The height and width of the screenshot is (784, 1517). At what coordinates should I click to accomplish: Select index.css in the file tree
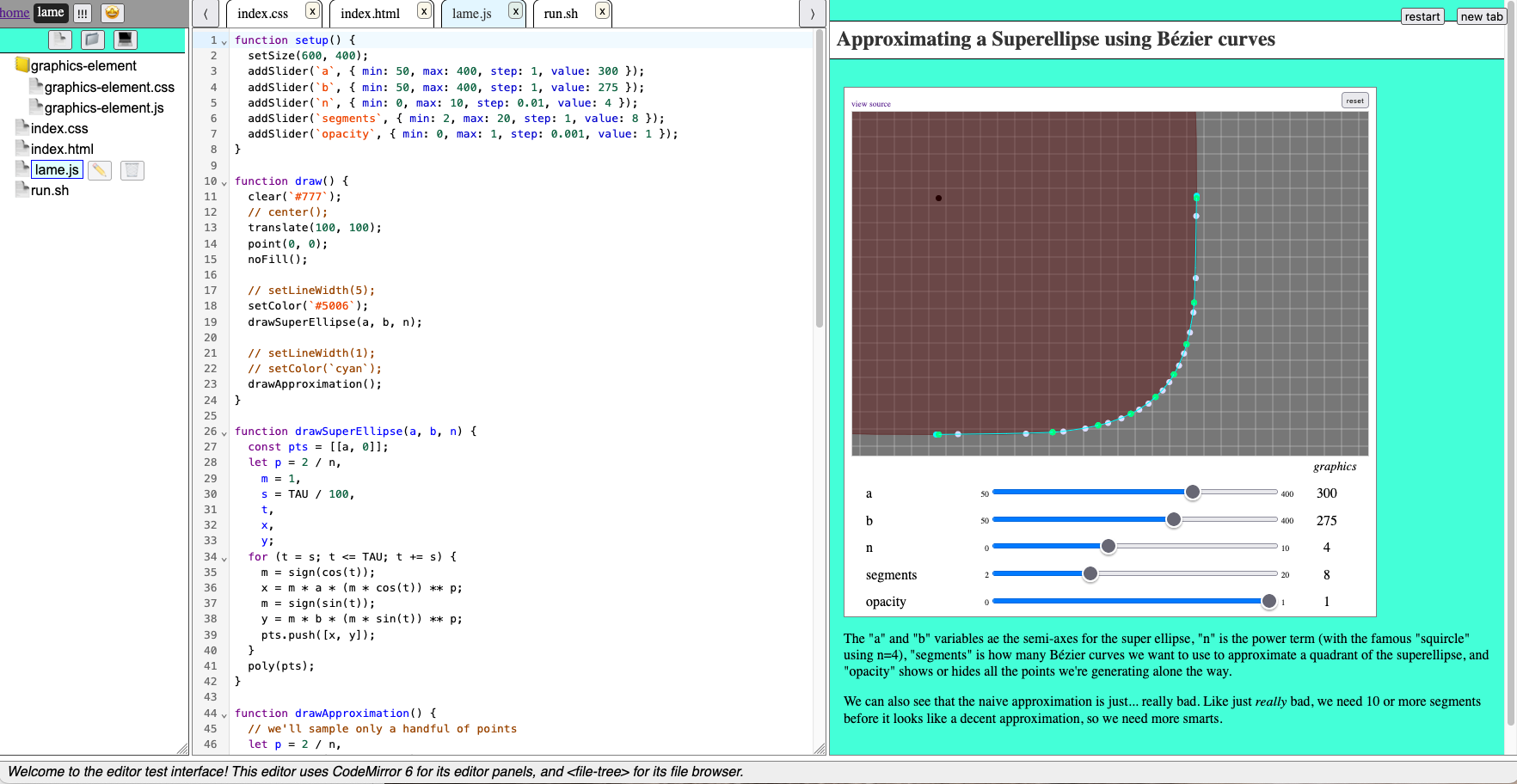coord(59,129)
